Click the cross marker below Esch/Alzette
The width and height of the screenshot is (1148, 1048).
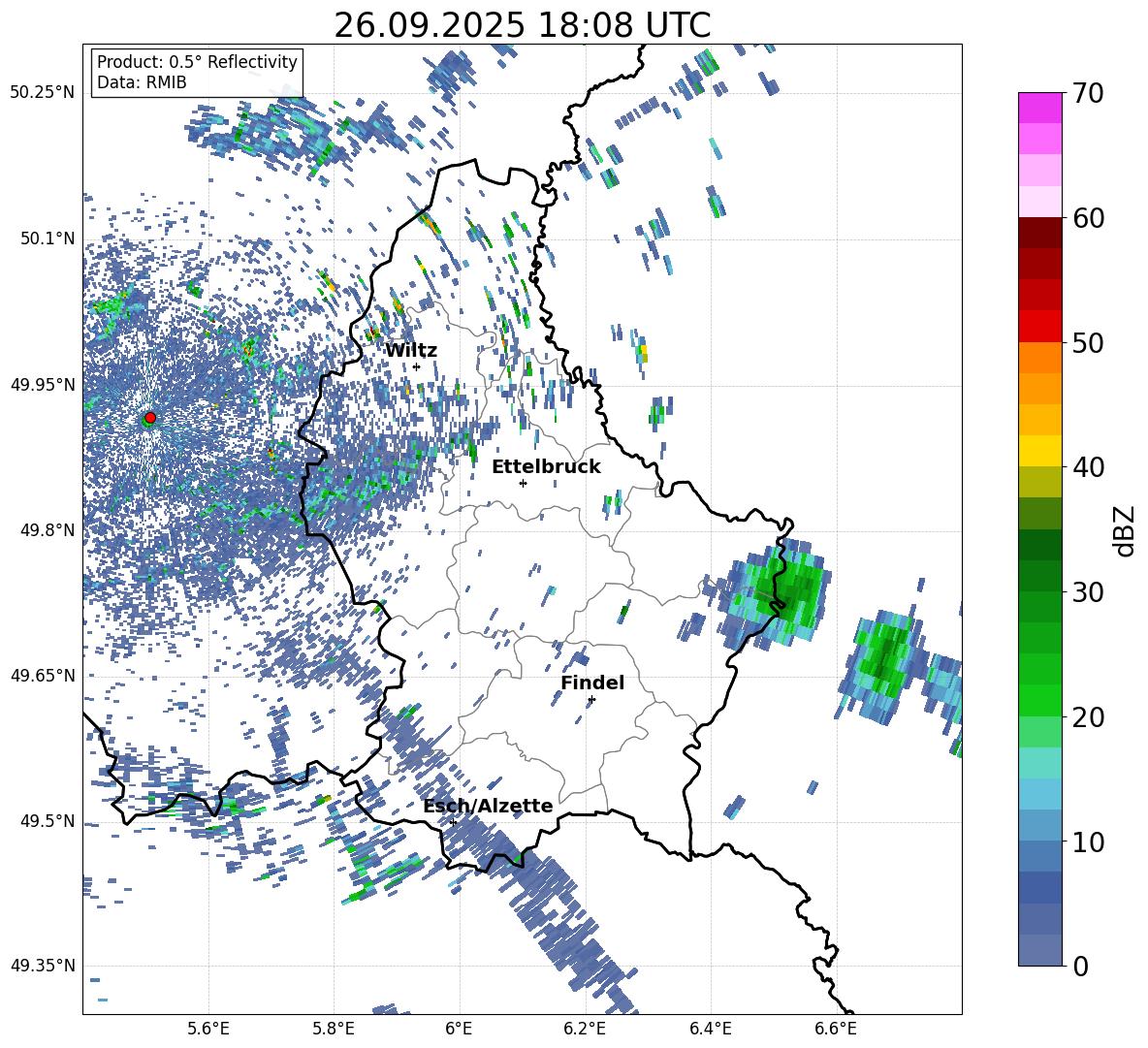click(453, 822)
